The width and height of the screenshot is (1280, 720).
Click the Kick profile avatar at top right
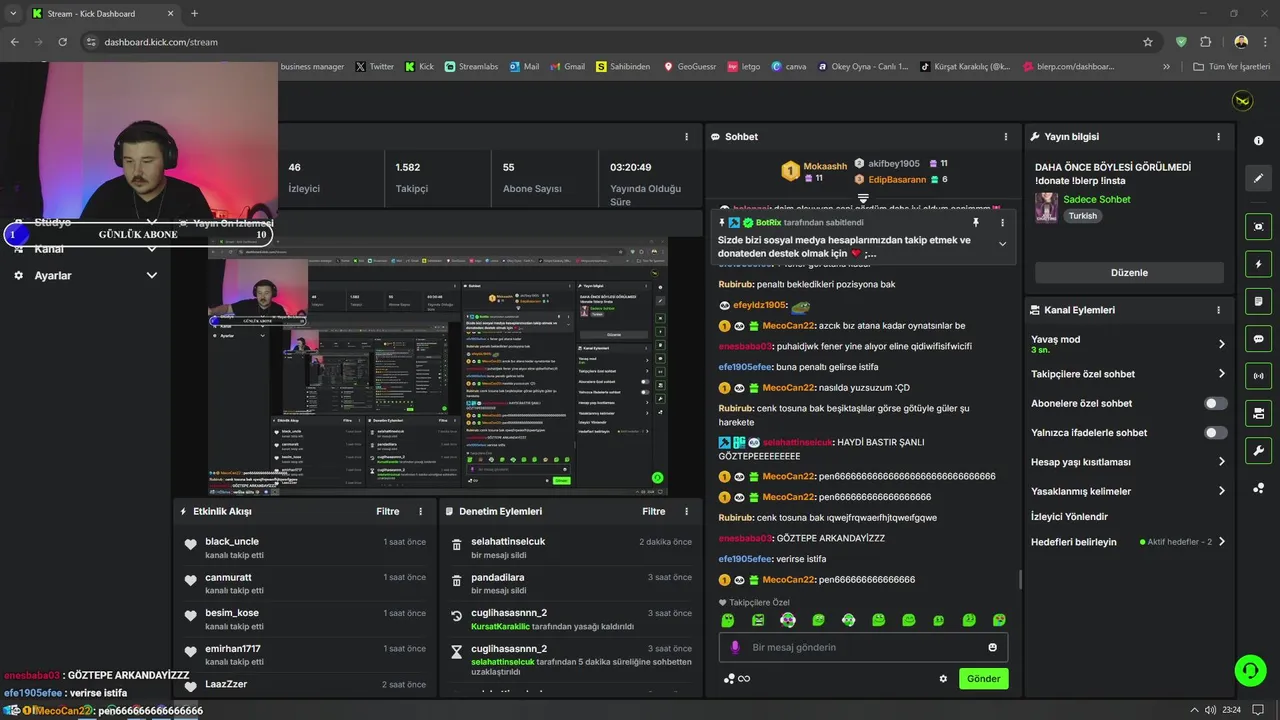[x=1243, y=101]
